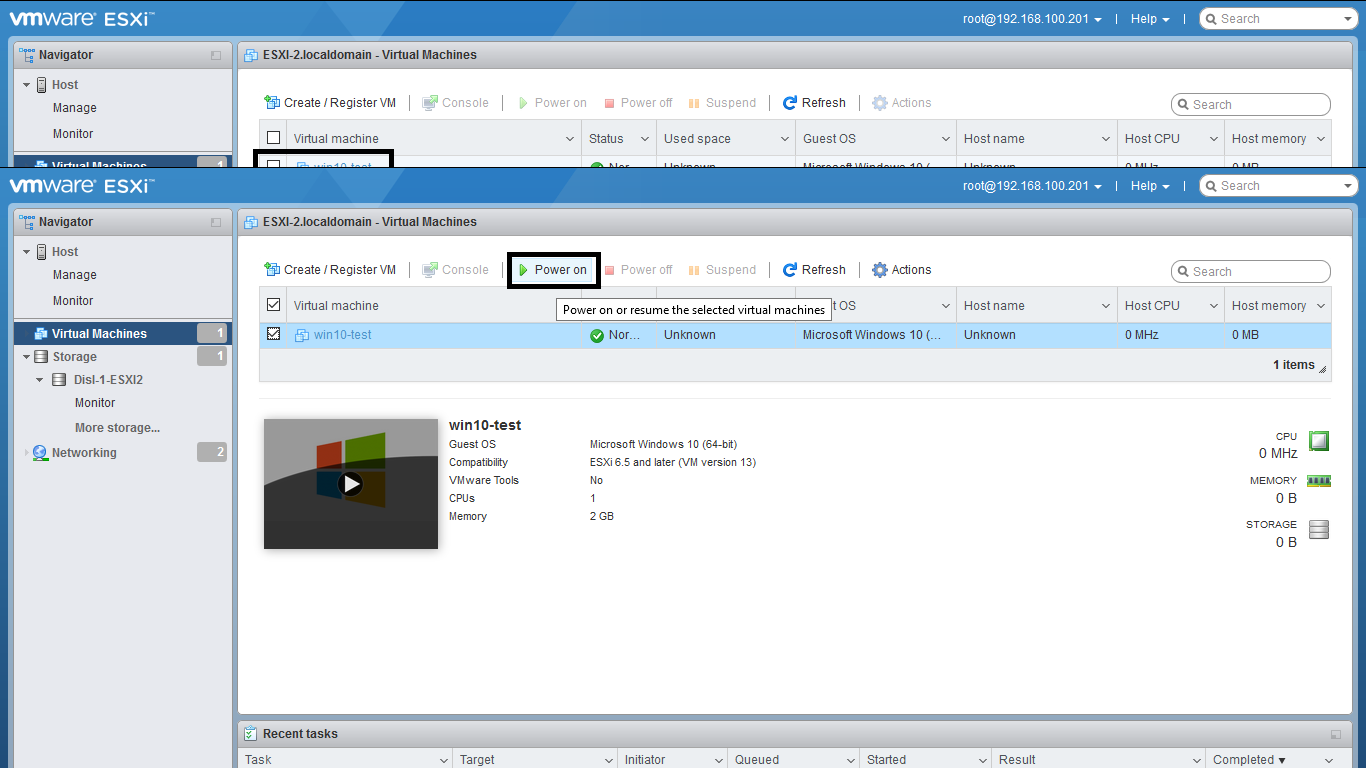Click the Networking globe icon in Navigator
Viewport: 1366px width, 768px height.
click(40, 453)
